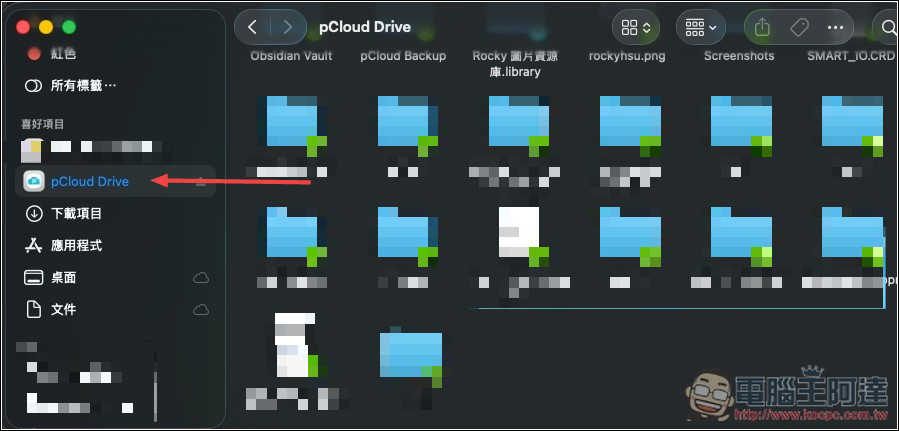Click the Share toolbar icon
Screen dimensions: 899x431
(x=763, y=27)
